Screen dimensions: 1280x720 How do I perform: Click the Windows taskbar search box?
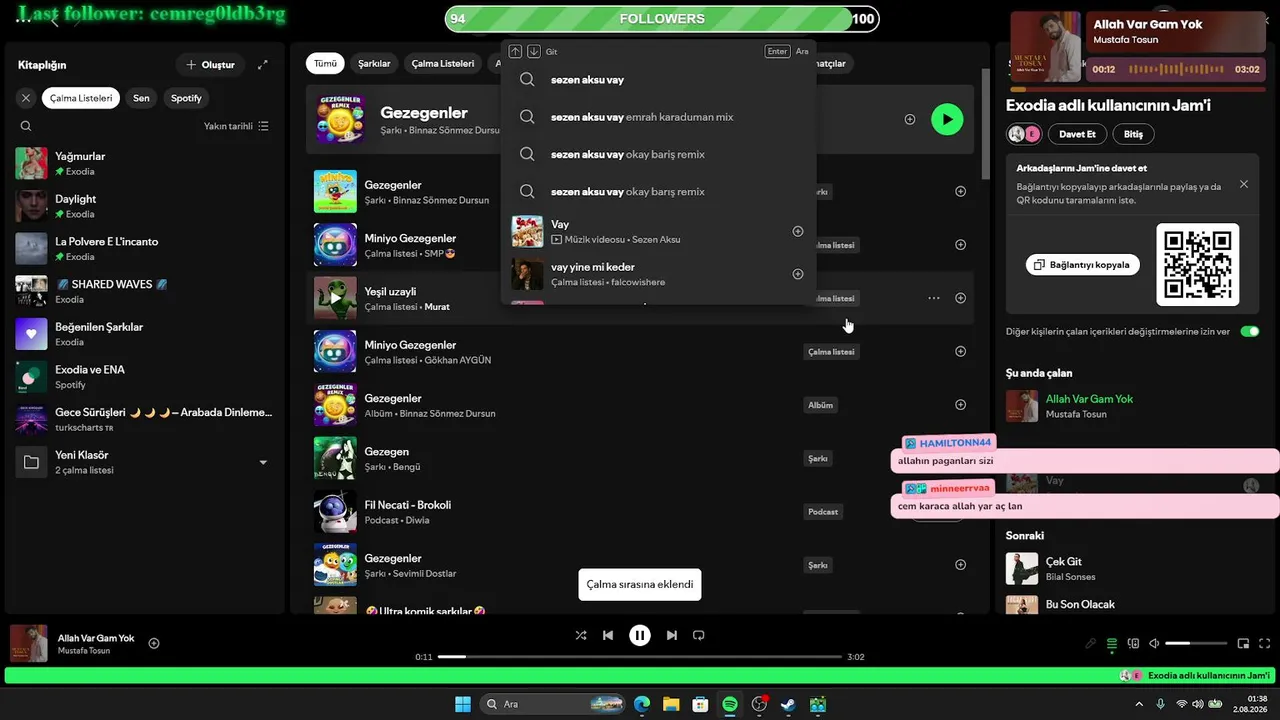click(553, 704)
